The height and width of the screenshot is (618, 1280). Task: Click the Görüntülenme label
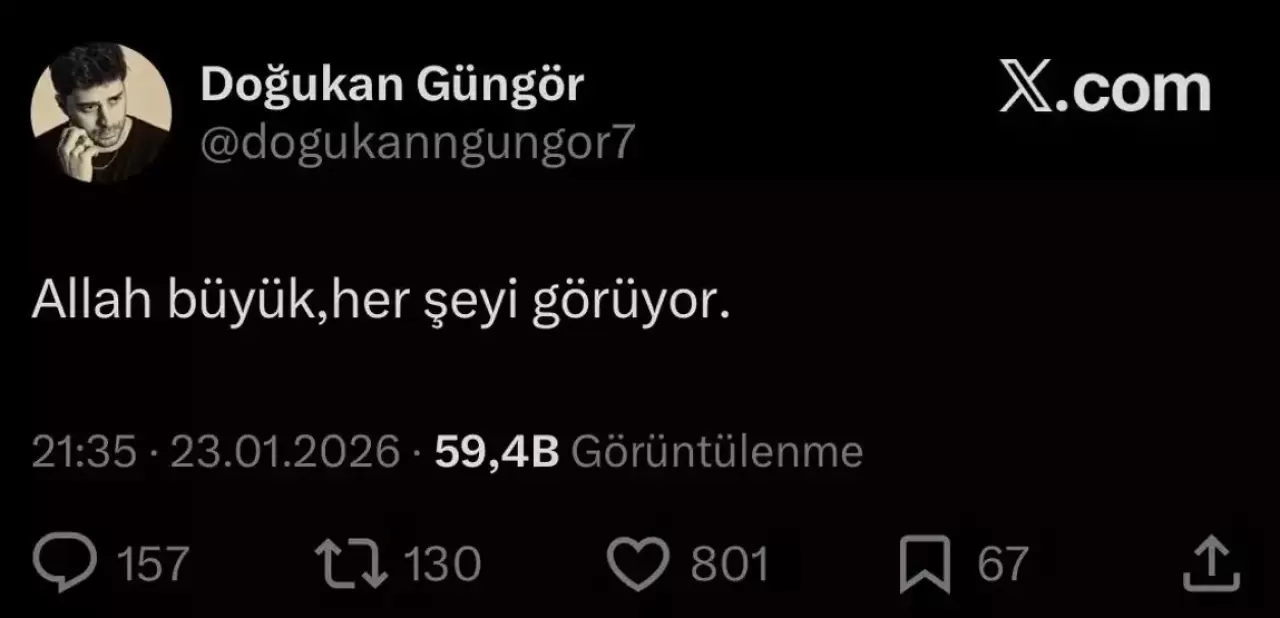[716, 453]
